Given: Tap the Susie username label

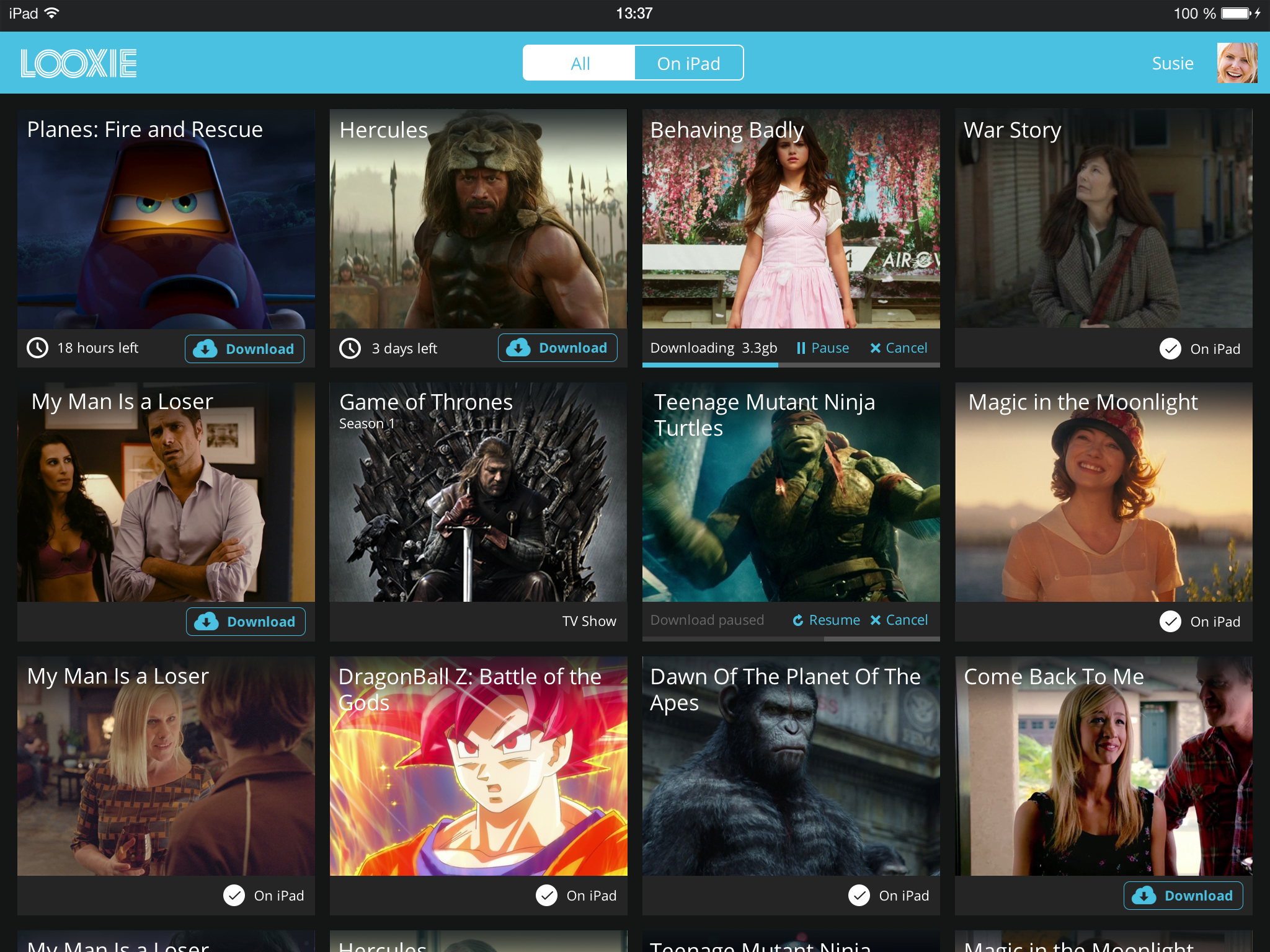Looking at the screenshot, I should 1172,63.
